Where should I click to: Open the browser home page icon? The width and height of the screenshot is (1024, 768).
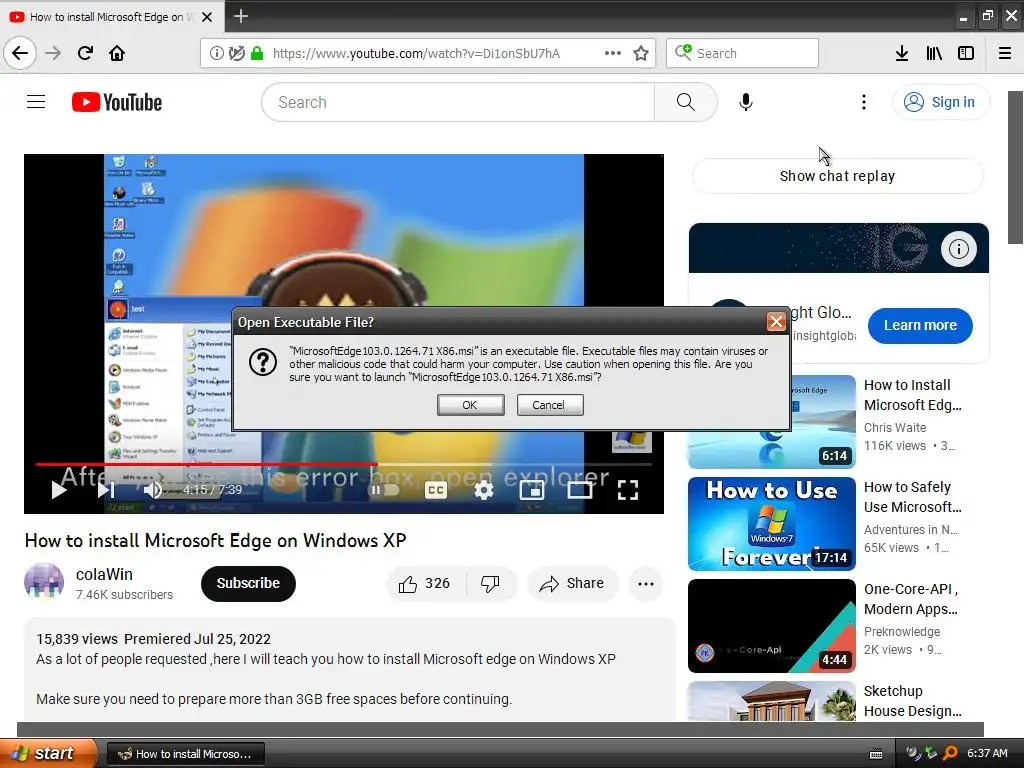(x=117, y=53)
